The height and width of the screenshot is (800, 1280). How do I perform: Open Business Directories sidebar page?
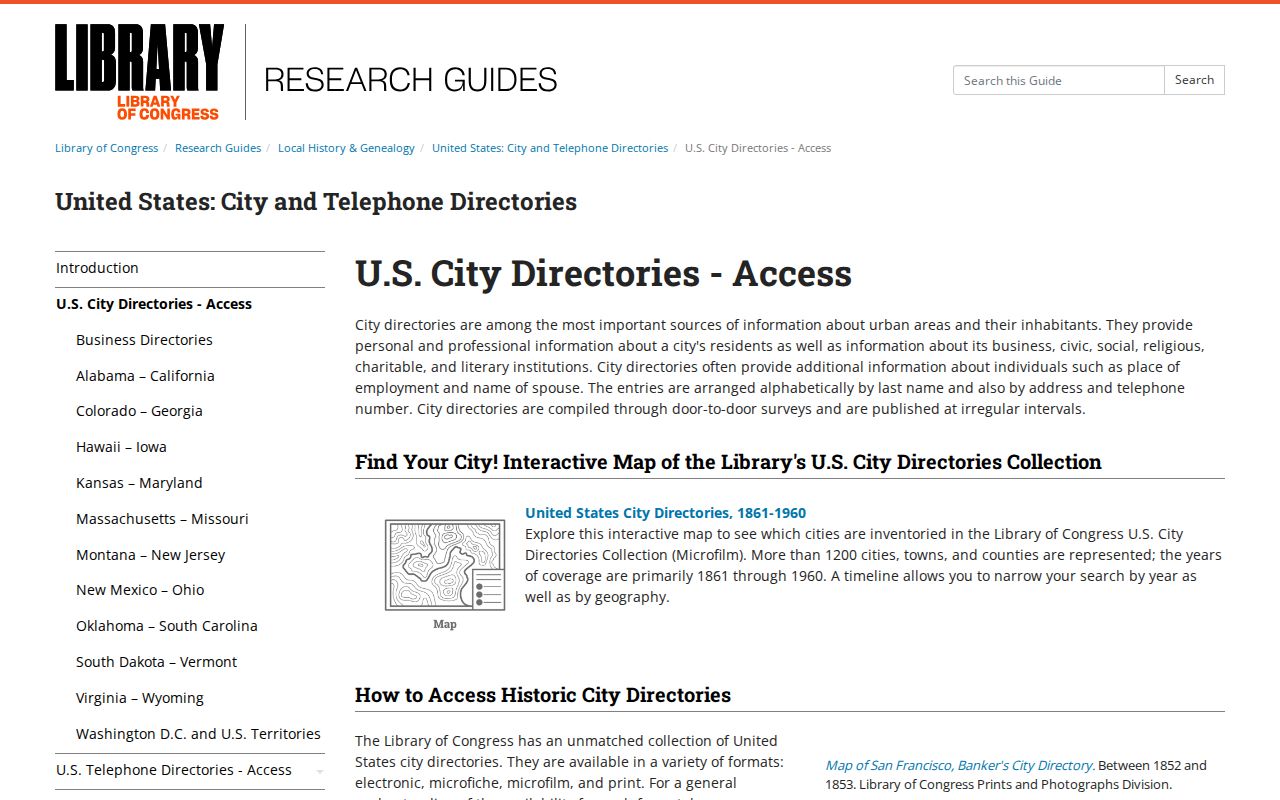(144, 340)
